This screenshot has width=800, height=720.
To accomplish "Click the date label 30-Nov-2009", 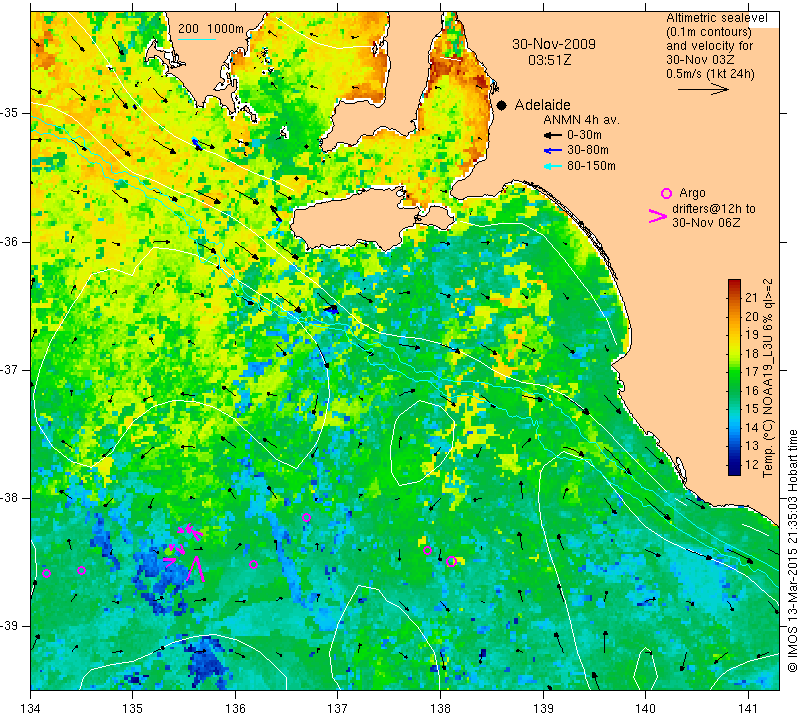I will [554, 44].
